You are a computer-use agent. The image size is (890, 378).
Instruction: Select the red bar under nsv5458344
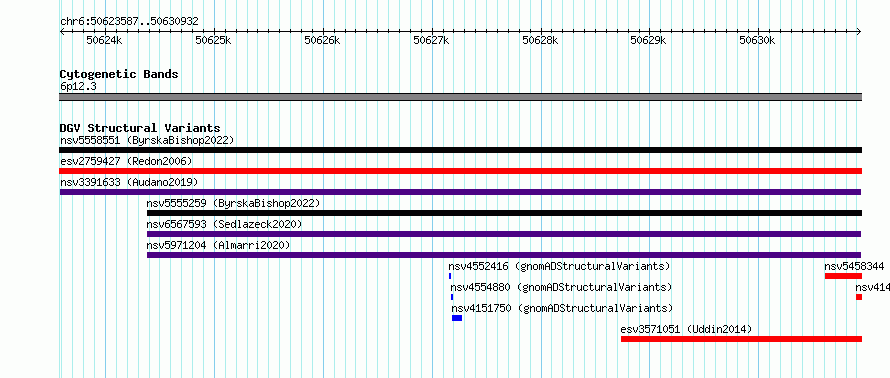tap(843, 276)
